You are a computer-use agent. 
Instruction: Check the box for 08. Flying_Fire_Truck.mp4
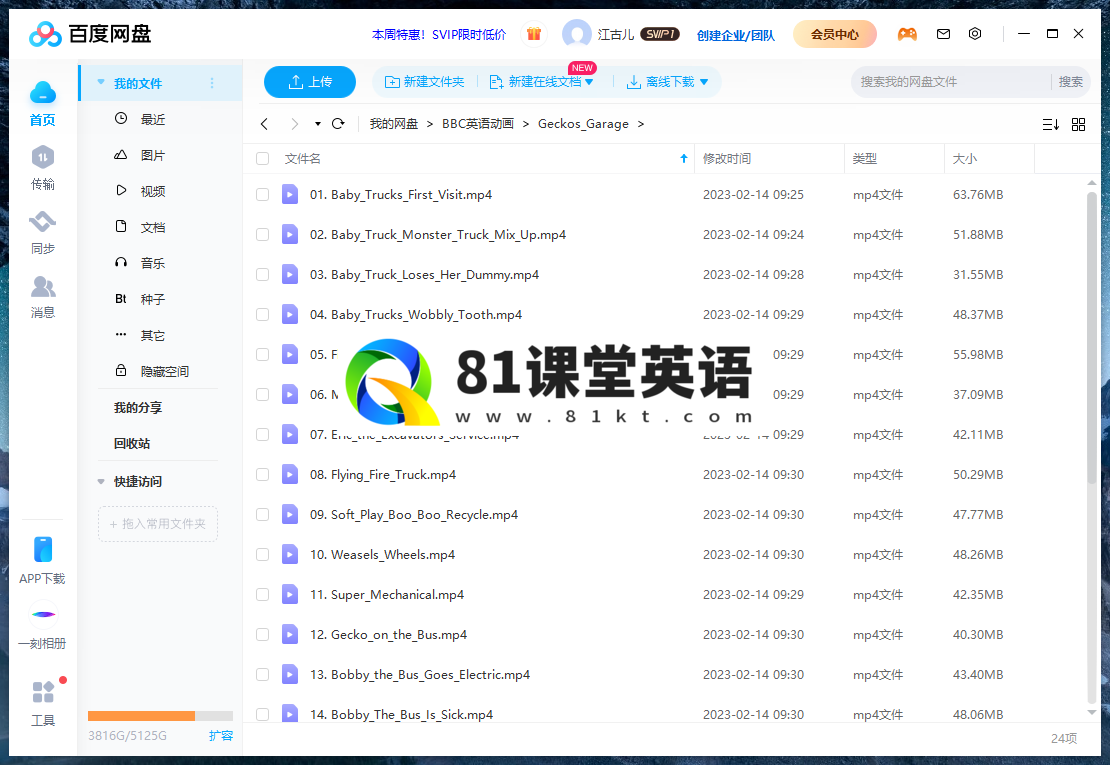click(263, 474)
